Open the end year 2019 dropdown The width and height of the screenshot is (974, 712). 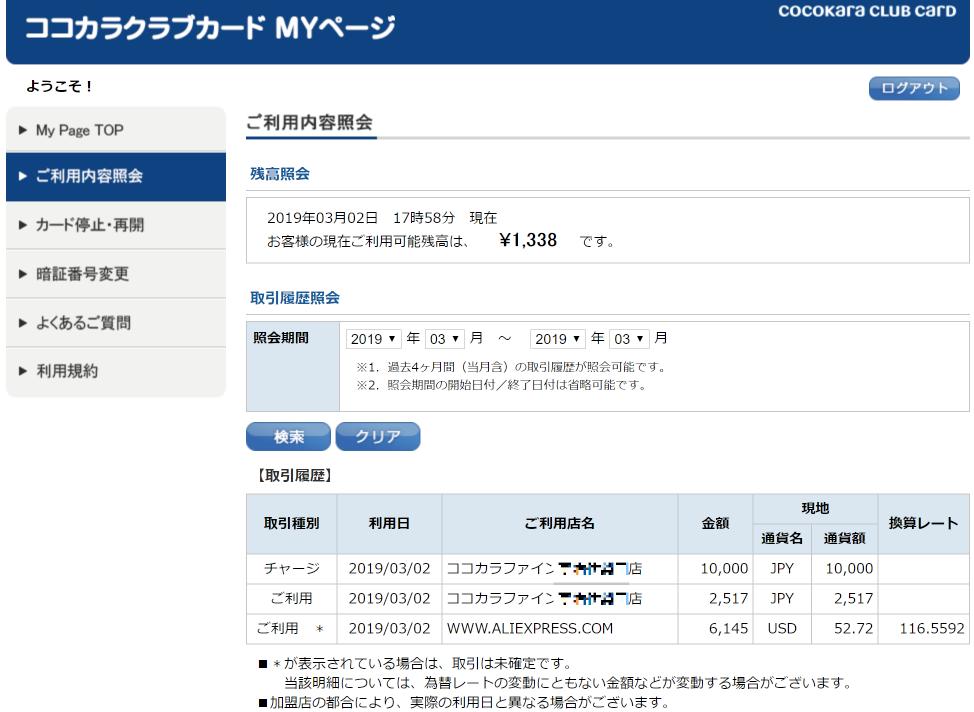click(x=558, y=339)
